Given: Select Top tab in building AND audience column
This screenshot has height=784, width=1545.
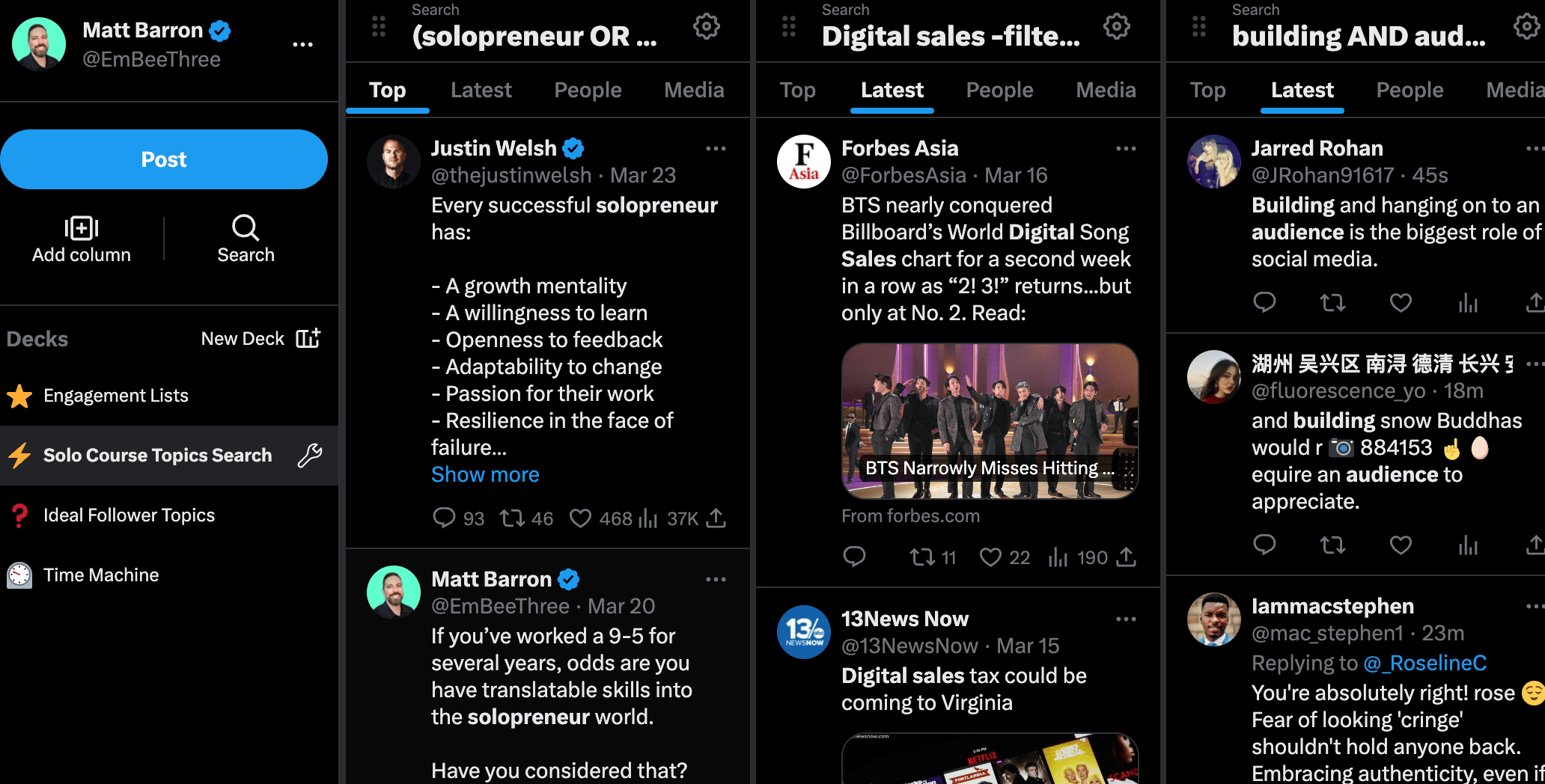Looking at the screenshot, I should (1207, 91).
